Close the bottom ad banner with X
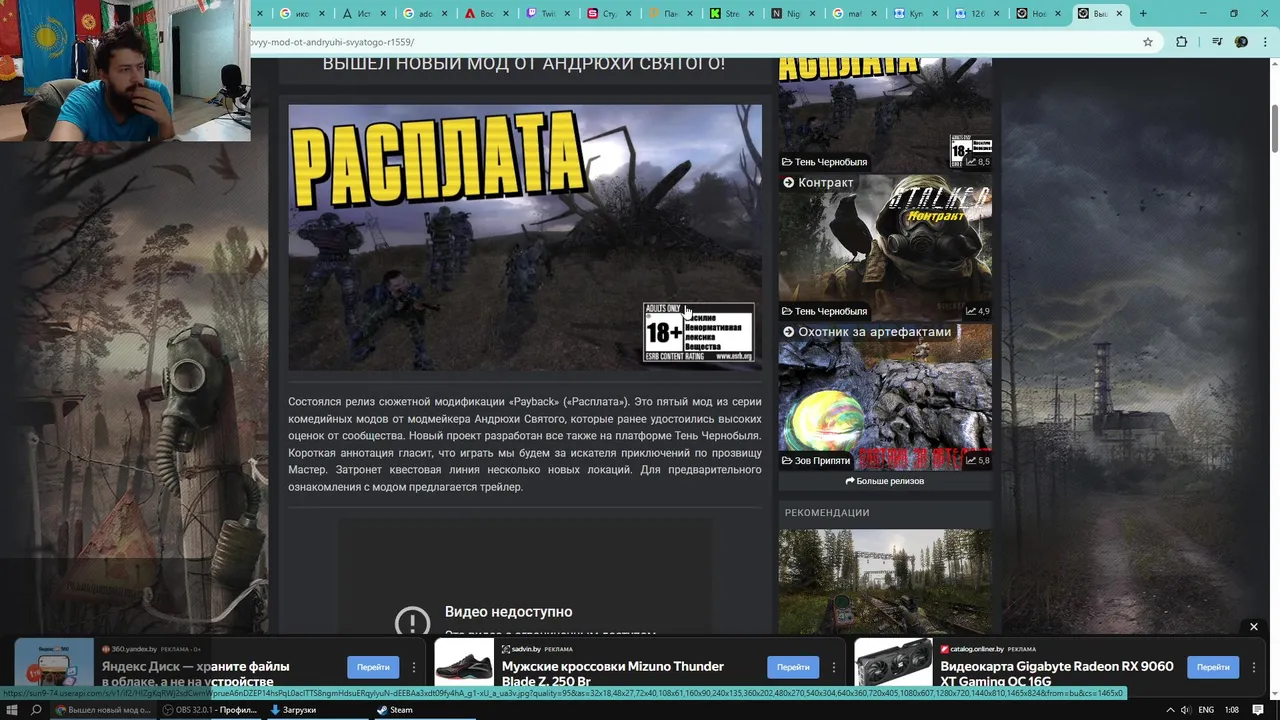The width and height of the screenshot is (1280, 720). pyautogui.click(x=1254, y=627)
